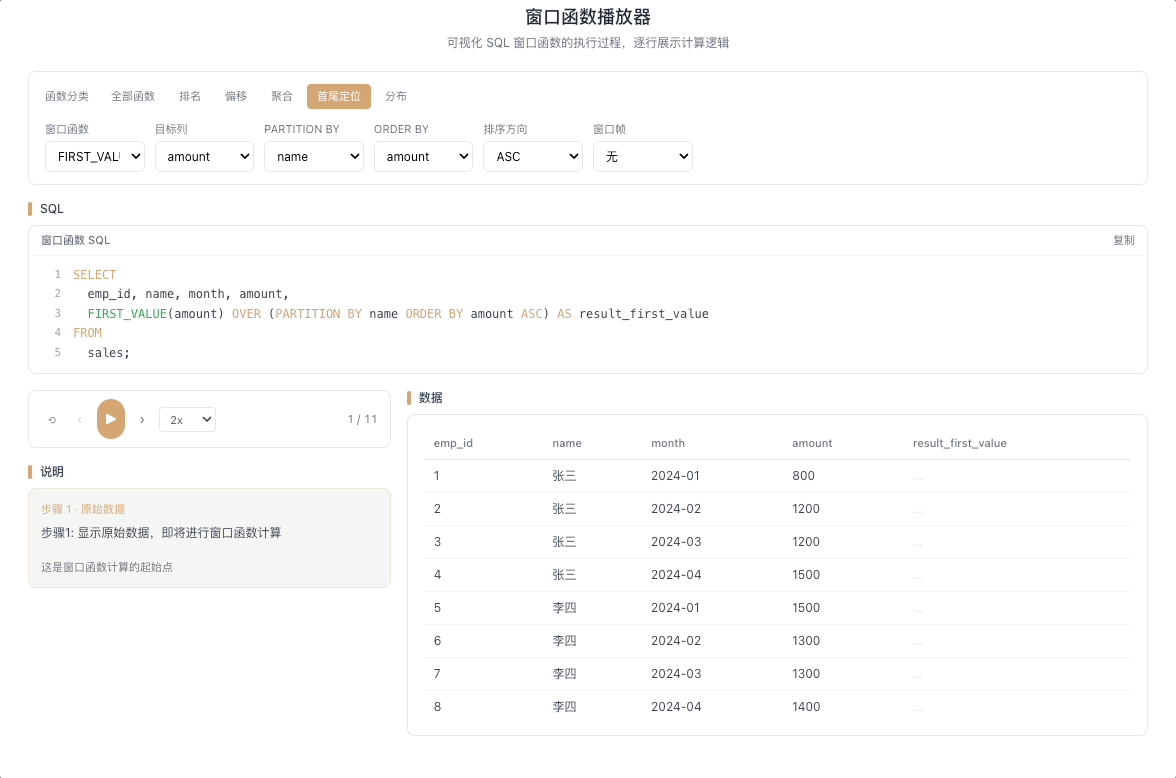
Task: Click the FIRST_VALUE line in SQL code
Action: click(398, 314)
